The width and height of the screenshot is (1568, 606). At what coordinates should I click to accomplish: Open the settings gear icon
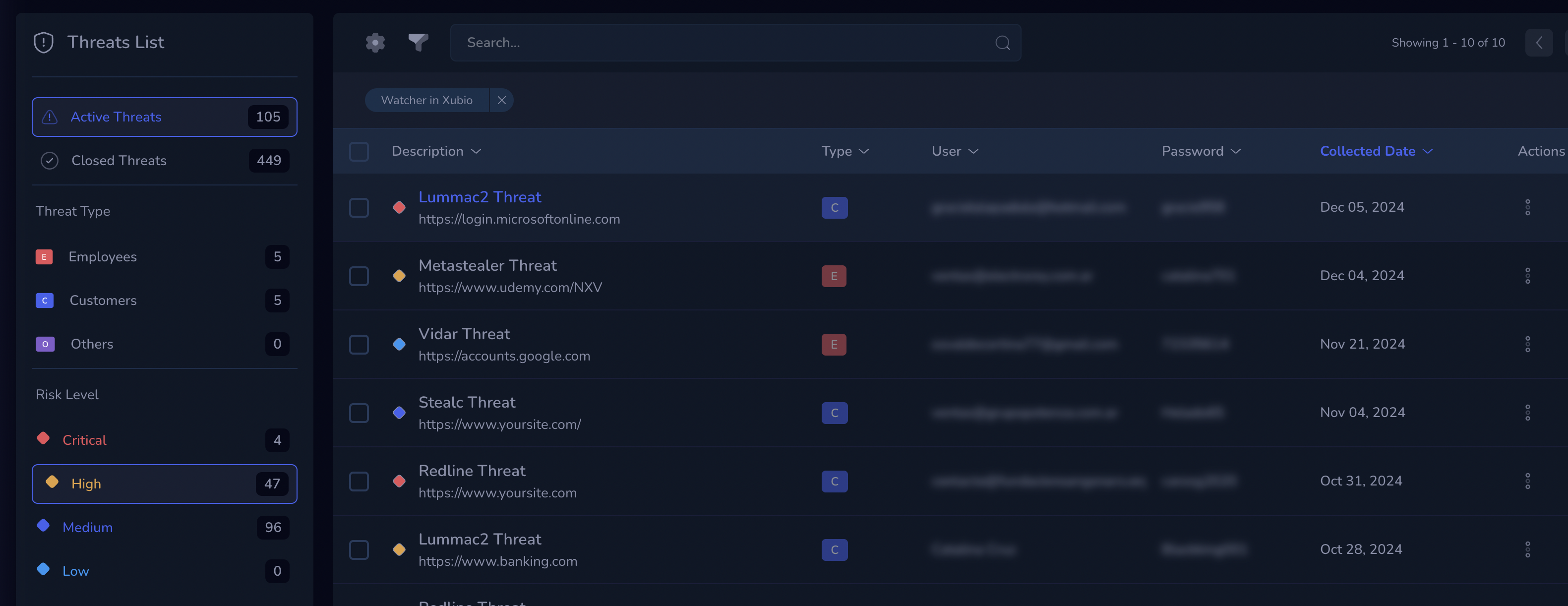click(x=375, y=43)
